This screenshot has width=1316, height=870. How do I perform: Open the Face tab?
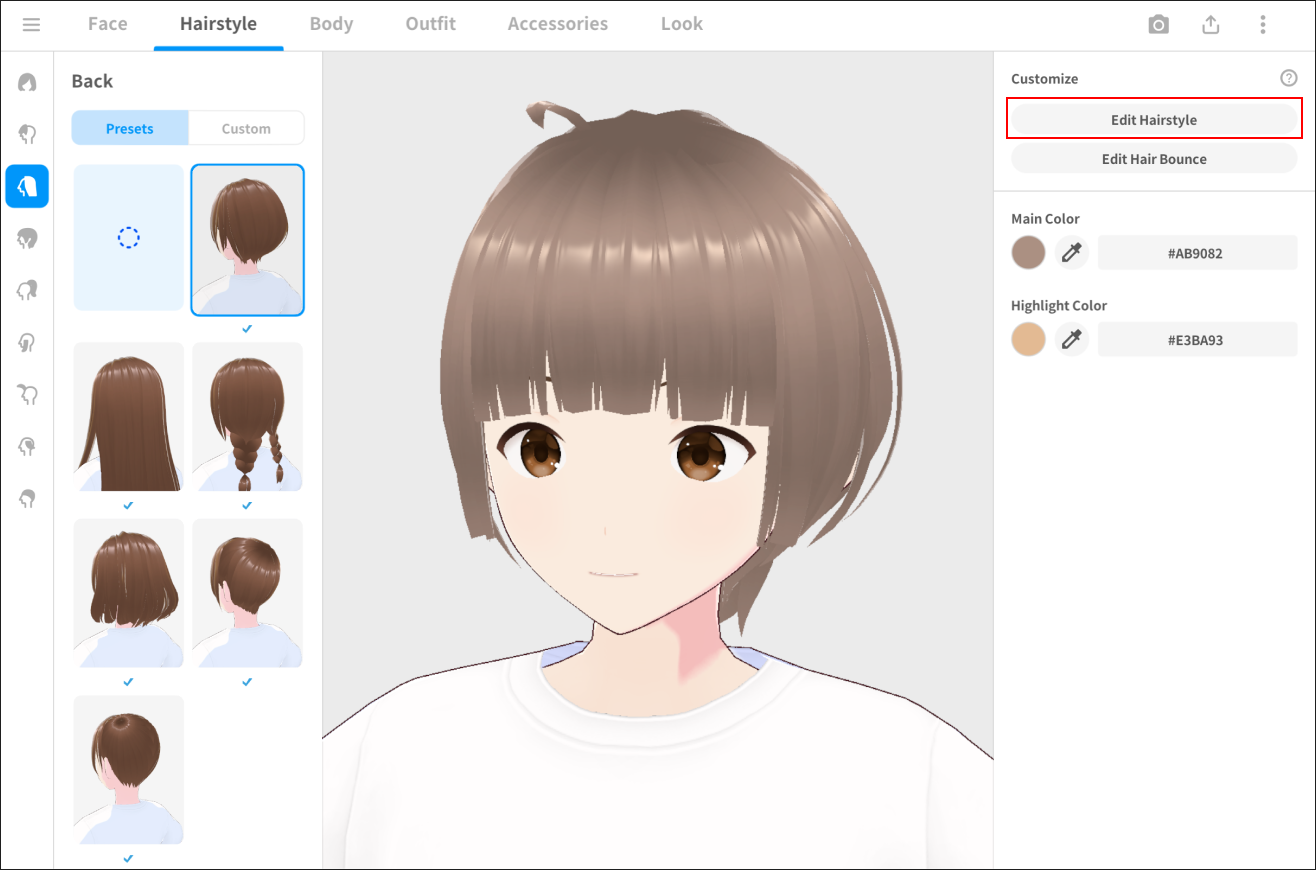(107, 24)
